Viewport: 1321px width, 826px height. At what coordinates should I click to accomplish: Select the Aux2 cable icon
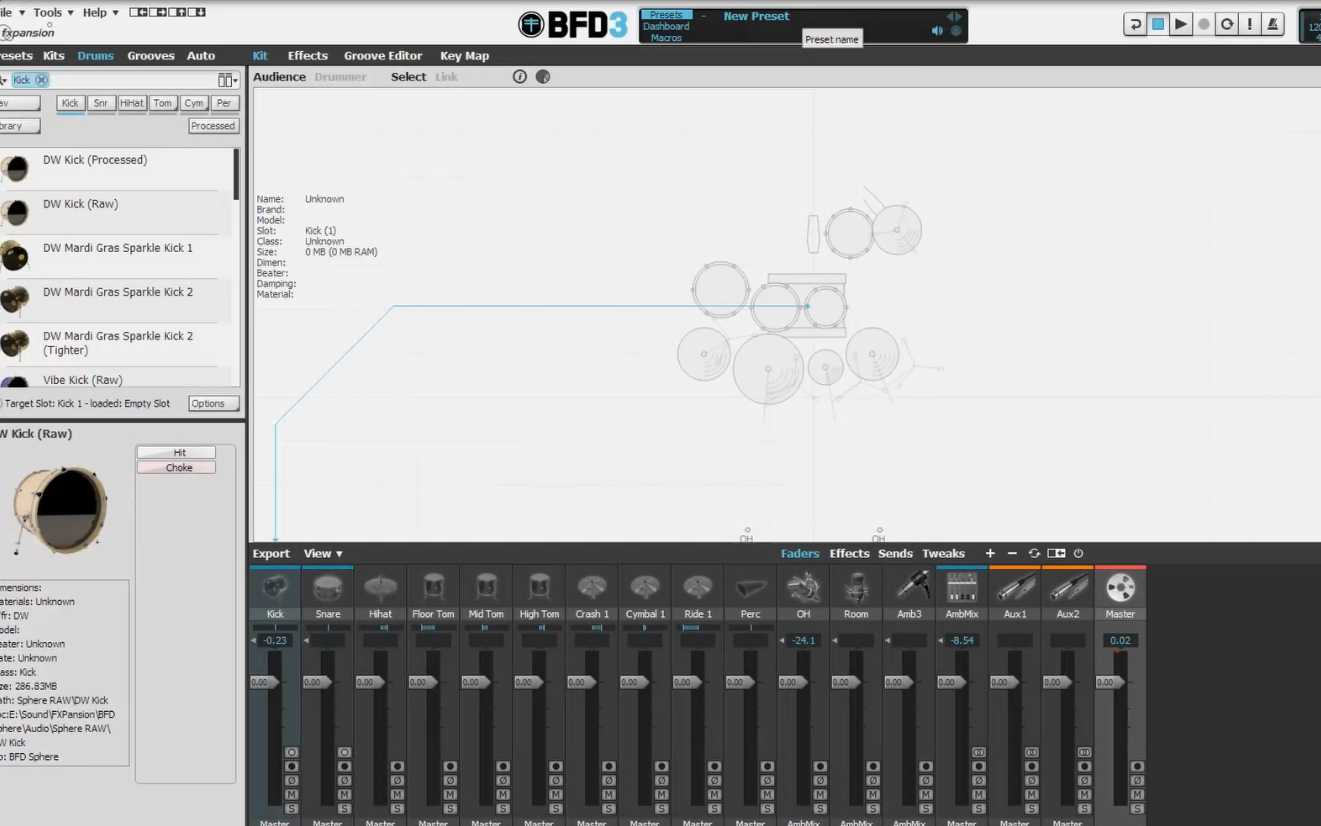pos(1068,588)
